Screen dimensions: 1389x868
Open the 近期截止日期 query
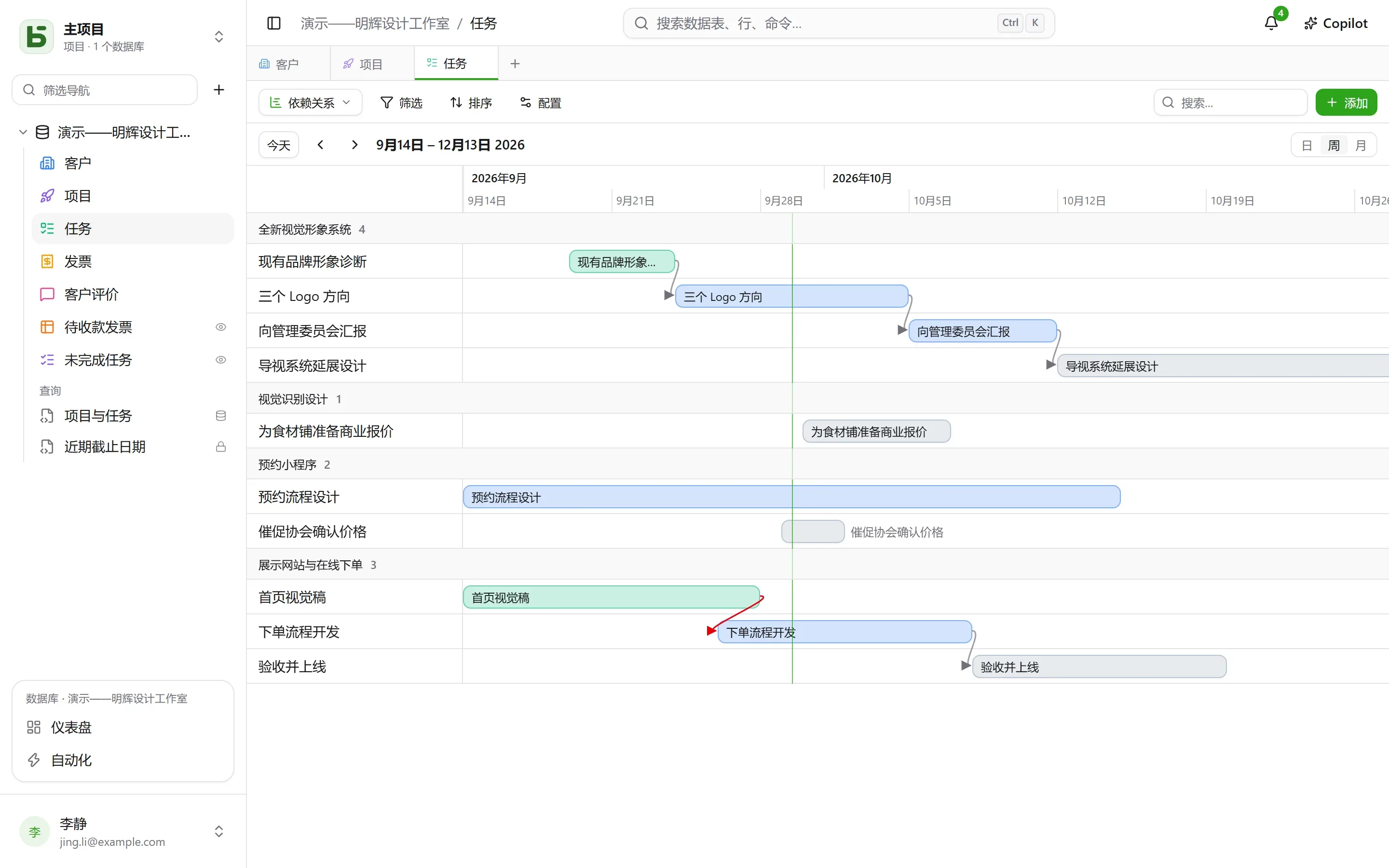133,446
